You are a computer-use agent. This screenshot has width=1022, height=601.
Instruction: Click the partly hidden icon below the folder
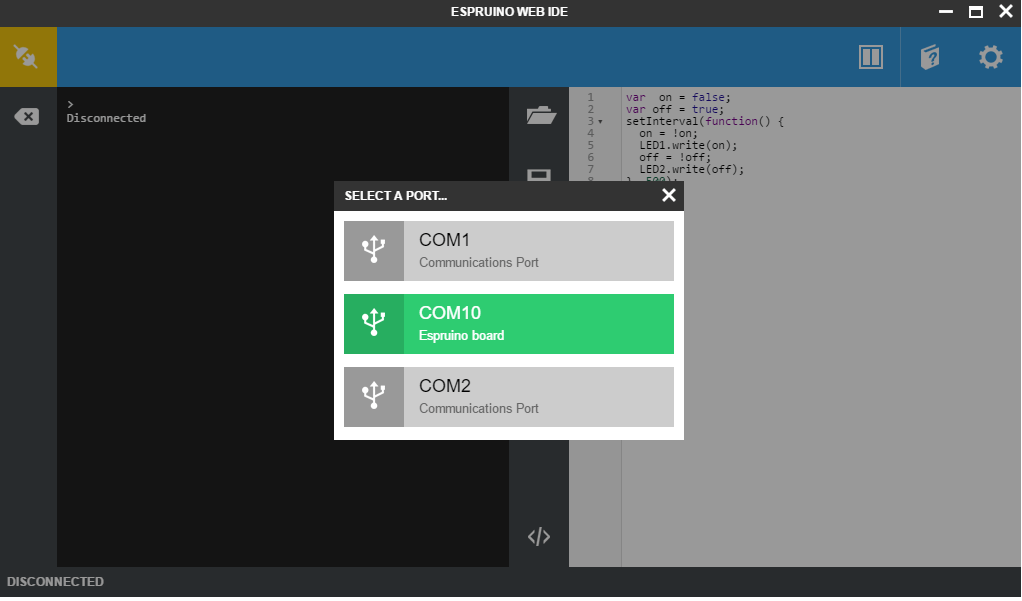pos(538,175)
